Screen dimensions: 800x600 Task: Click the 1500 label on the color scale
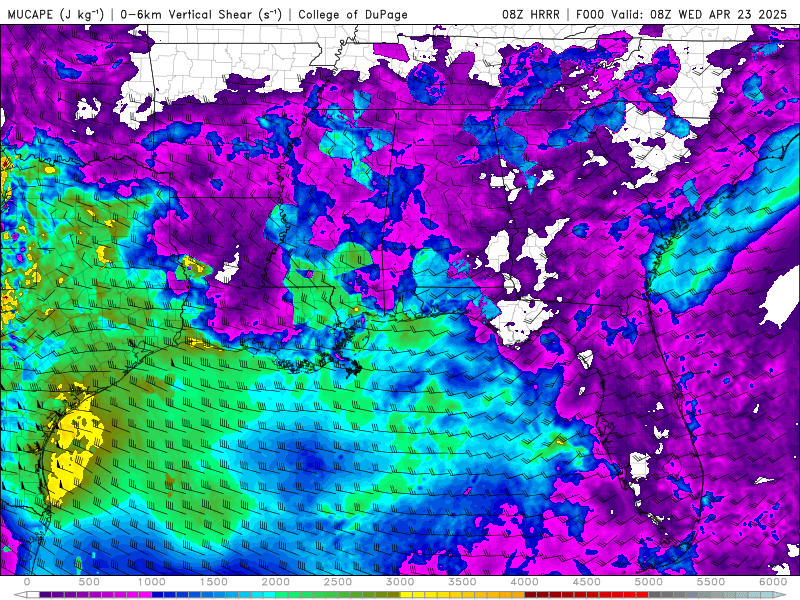(x=214, y=582)
